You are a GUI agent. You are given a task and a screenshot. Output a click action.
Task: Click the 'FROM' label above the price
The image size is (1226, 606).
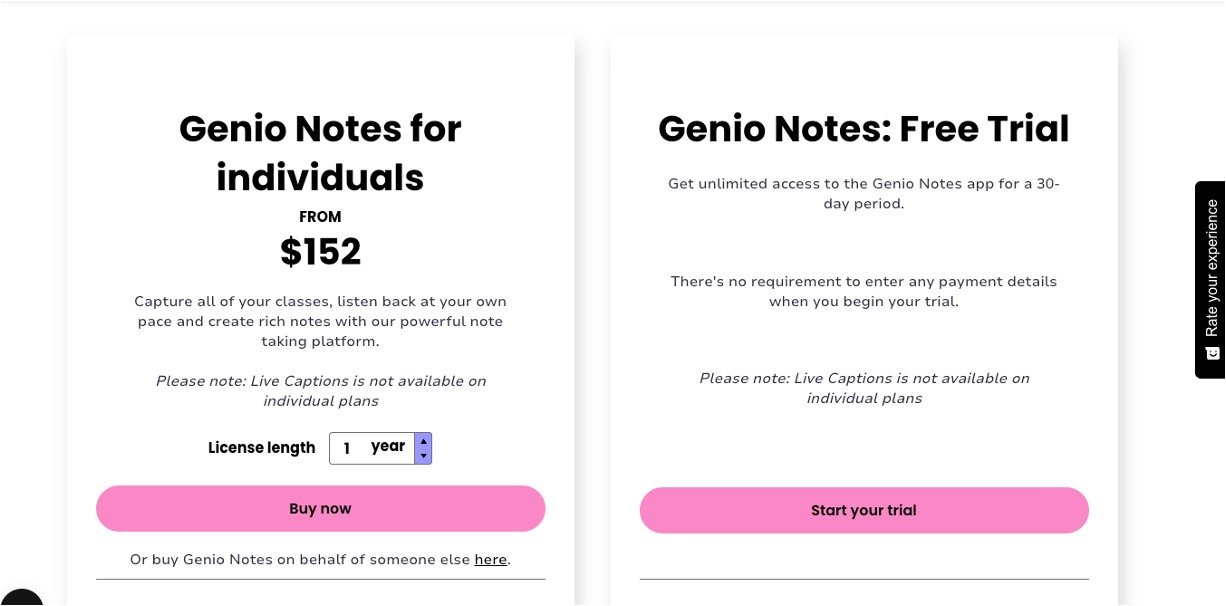[320, 216]
